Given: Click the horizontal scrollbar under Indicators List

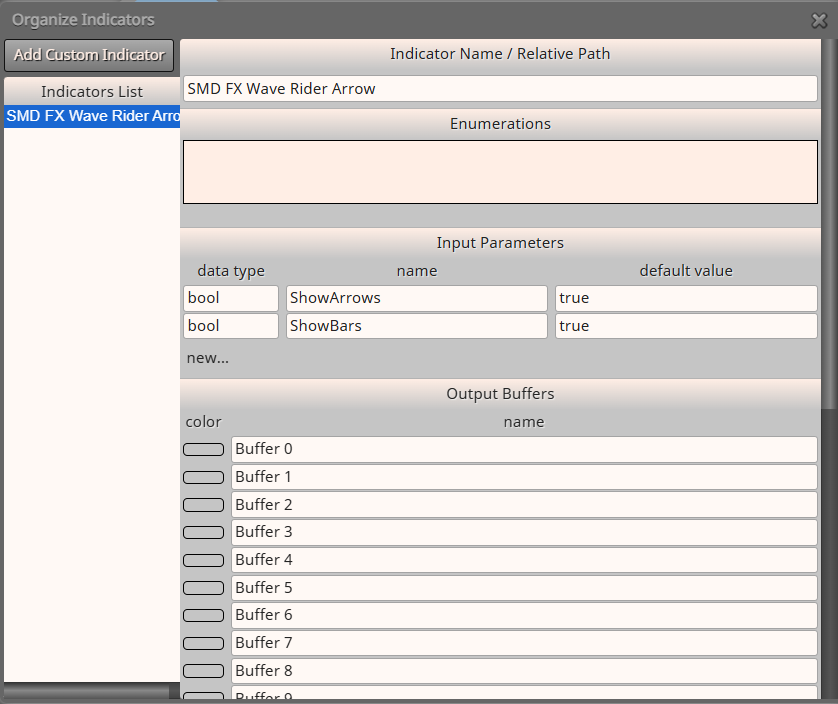Looking at the screenshot, I should tap(87, 692).
